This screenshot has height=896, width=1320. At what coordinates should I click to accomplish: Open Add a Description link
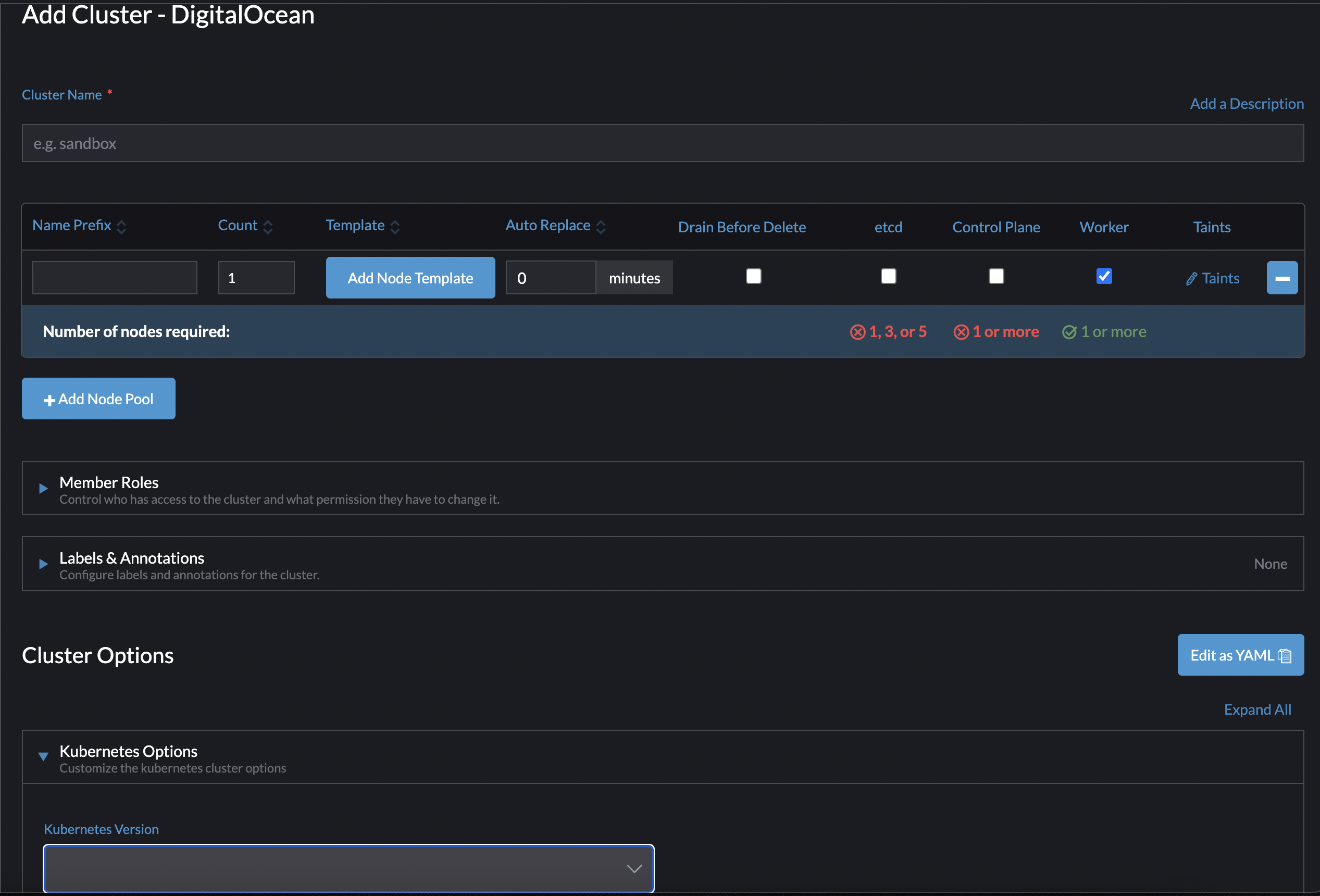[x=1246, y=104]
